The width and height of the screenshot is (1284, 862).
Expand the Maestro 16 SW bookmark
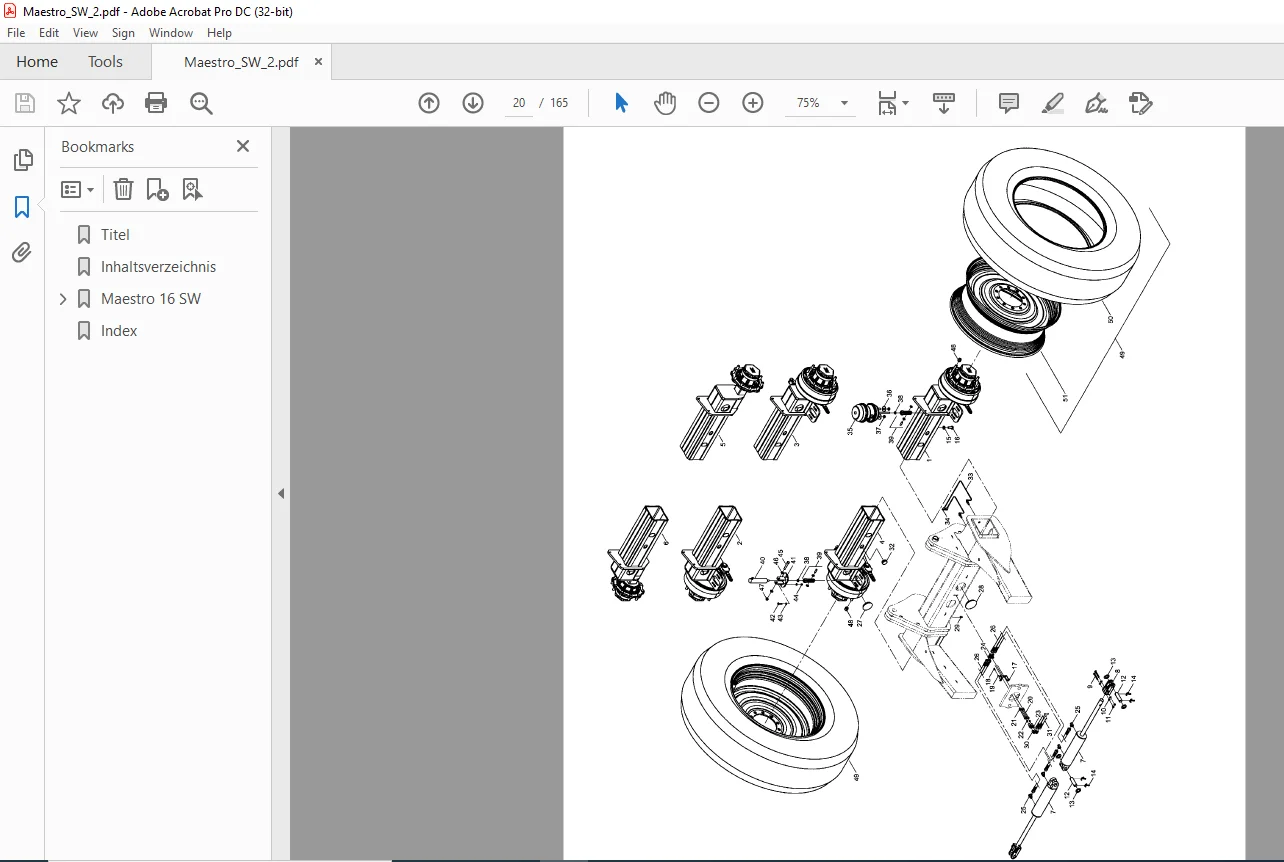[63, 299]
